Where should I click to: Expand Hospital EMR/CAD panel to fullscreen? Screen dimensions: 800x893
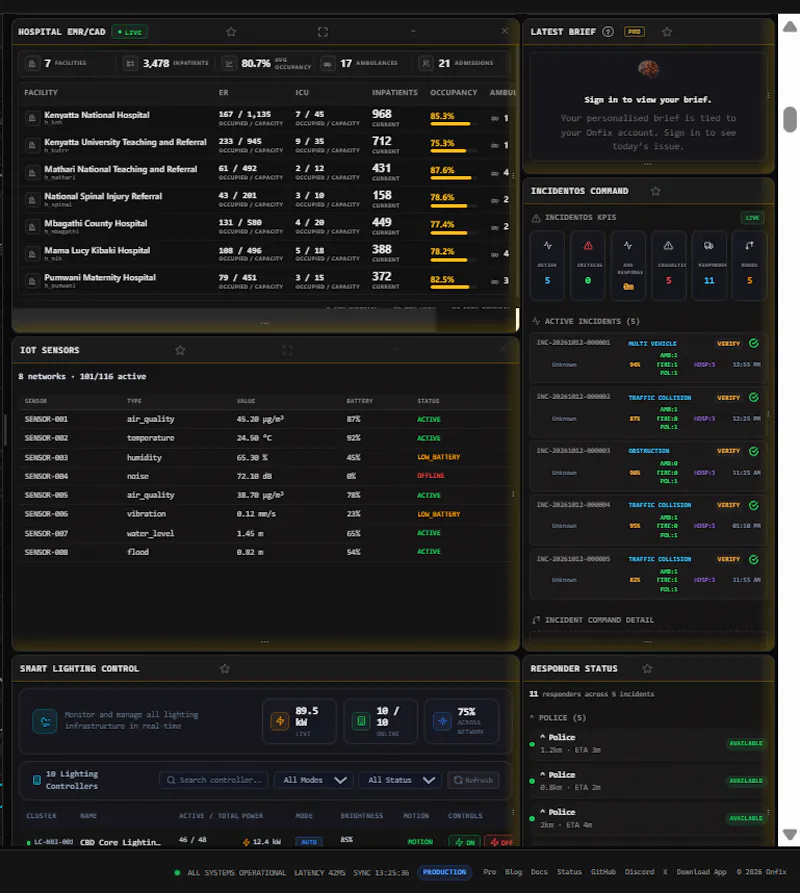[323, 32]
